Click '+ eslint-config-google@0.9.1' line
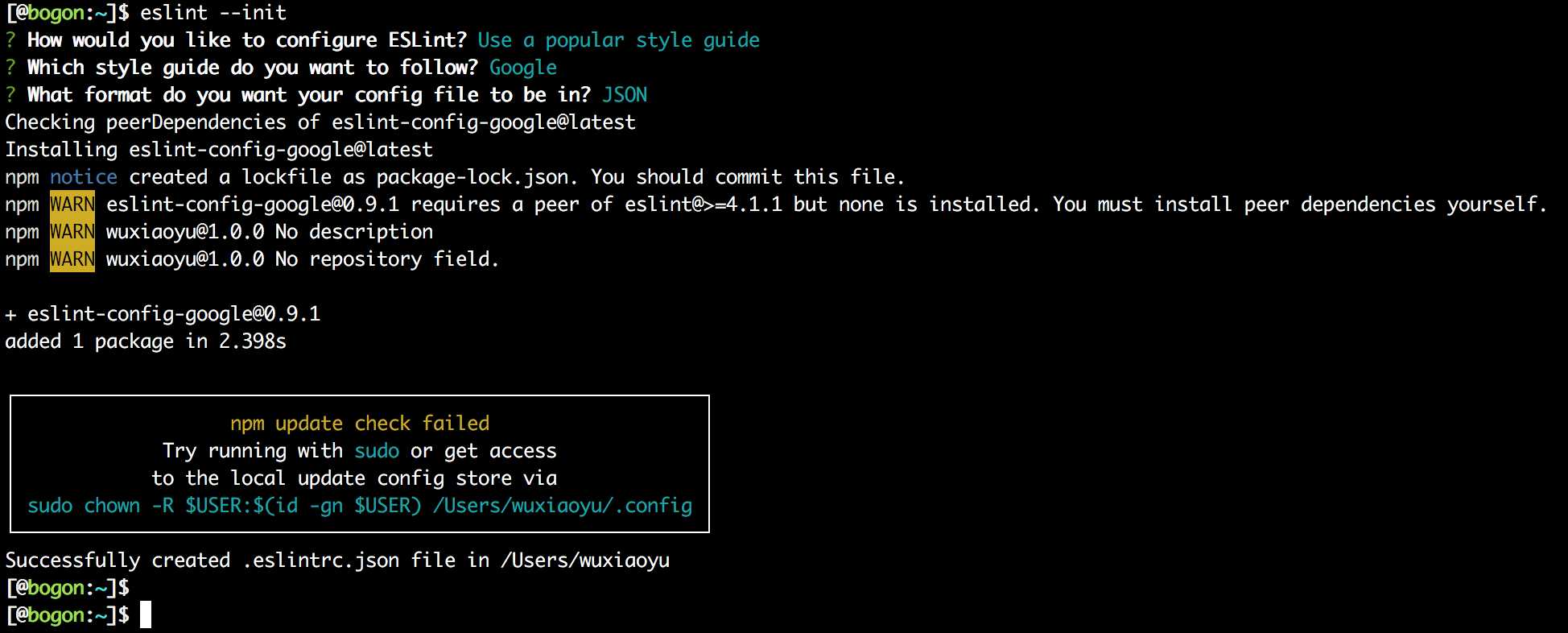Image resolution: width=1568 pixels, height=633 pixels. click(163, 314)
